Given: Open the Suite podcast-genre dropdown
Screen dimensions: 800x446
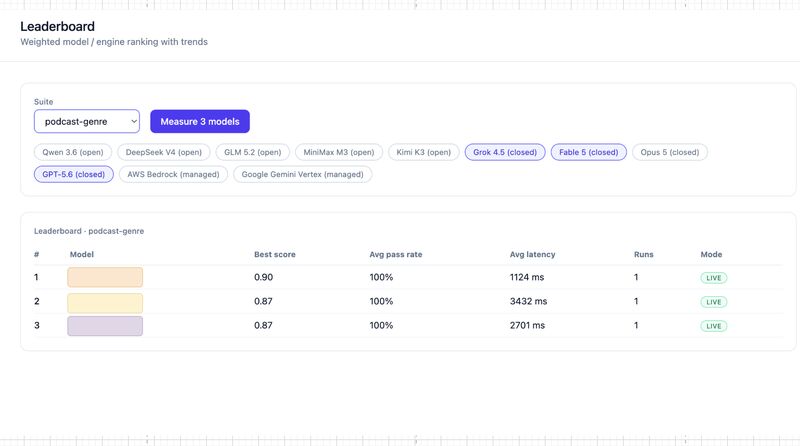Looking at the screenshot, I should coord(87,121).
